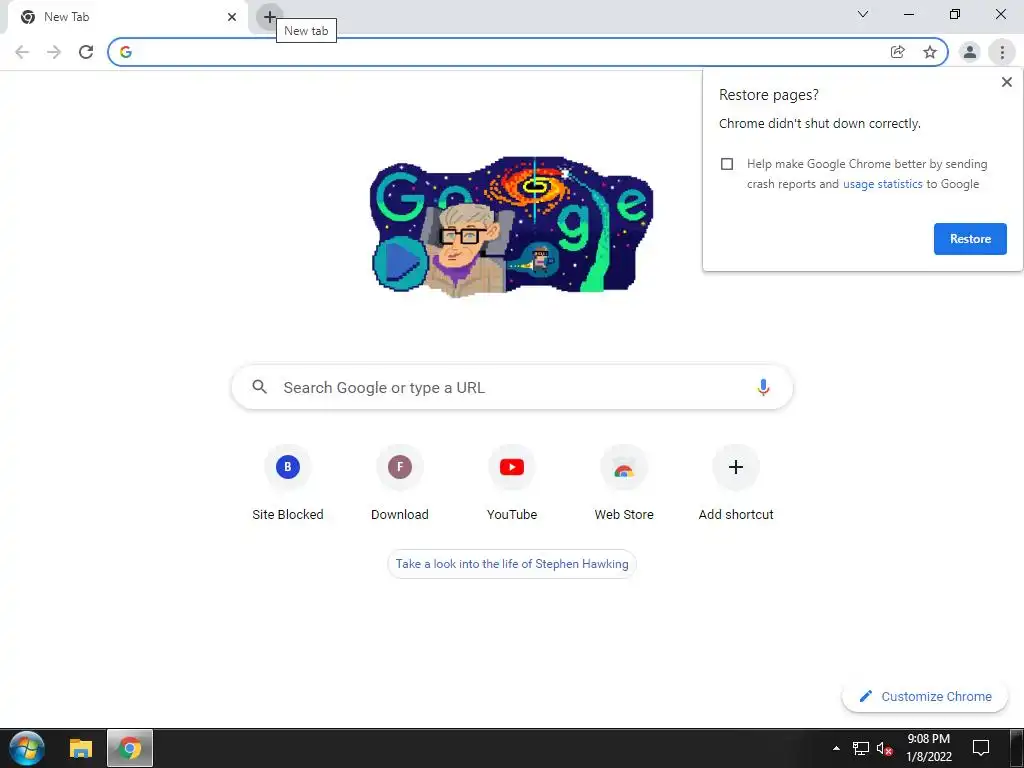Viewport: 1024px width, 768px height.
Task: Click Customize Chrome button
Action: click(x=925, y=696)
